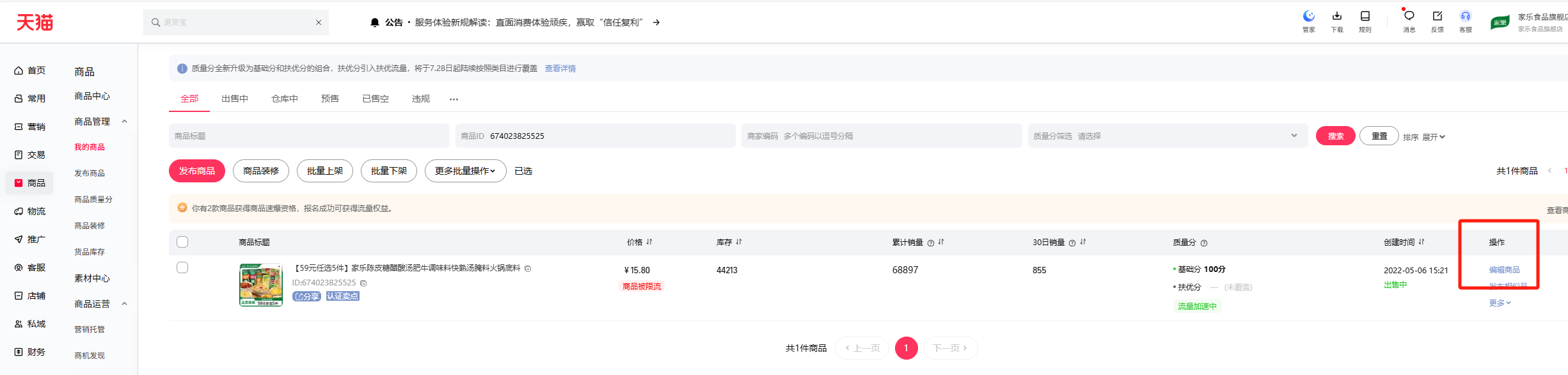
Task: Open the 查看详情 link
Action: [560, 68]
